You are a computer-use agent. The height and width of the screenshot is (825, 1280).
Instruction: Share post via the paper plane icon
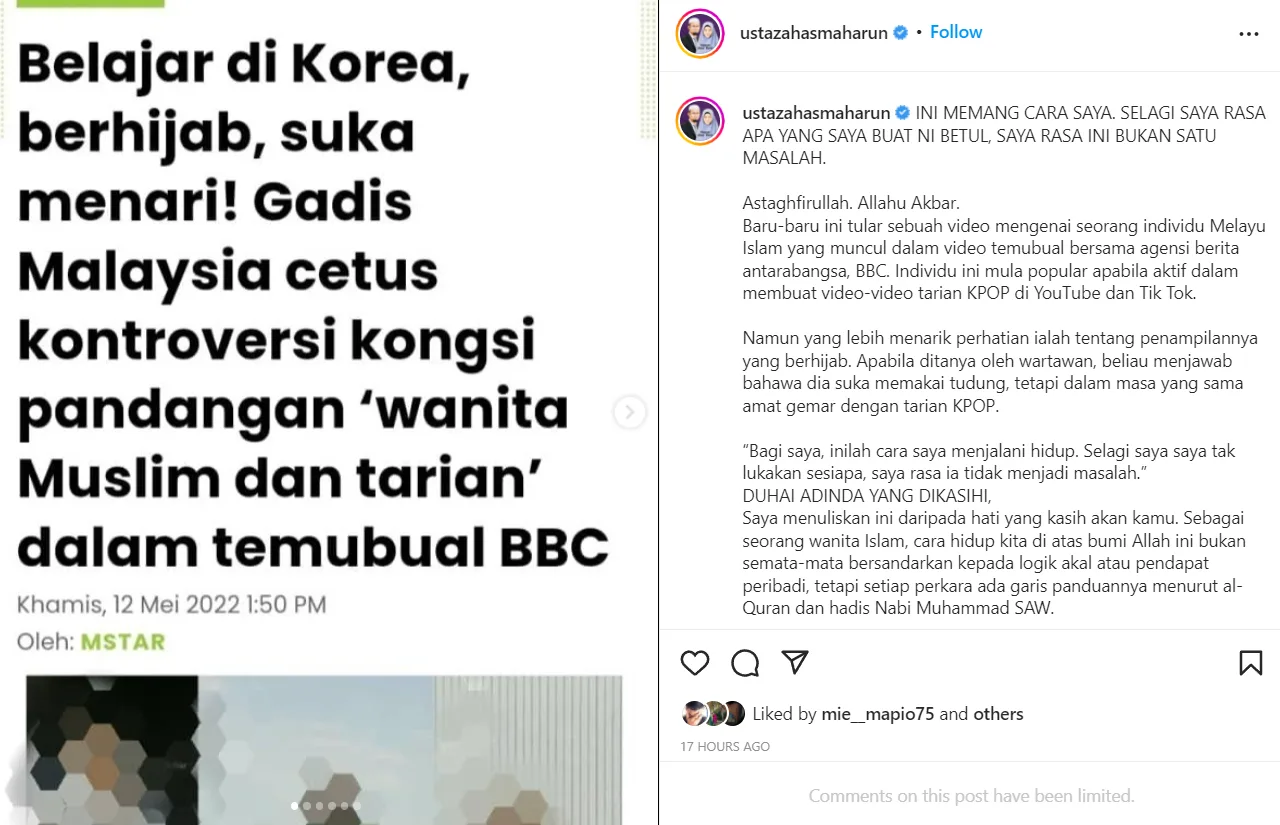[x=795, y=663]
